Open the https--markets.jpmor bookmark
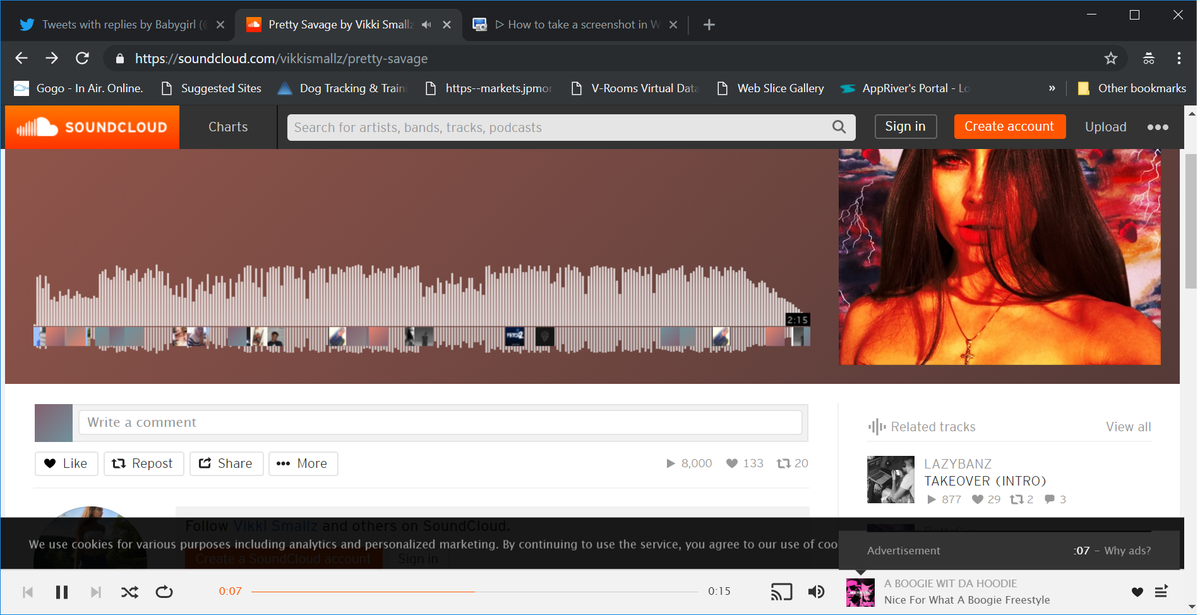Viewport: 1200px width, 615px height. click(x=489, y=88)
